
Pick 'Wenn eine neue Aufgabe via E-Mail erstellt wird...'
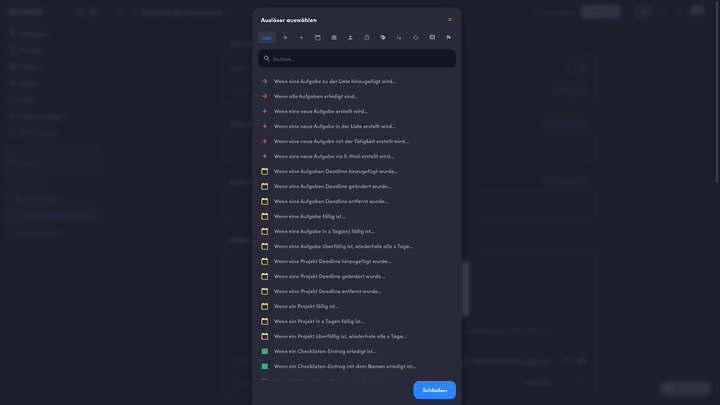coord(334,156)
